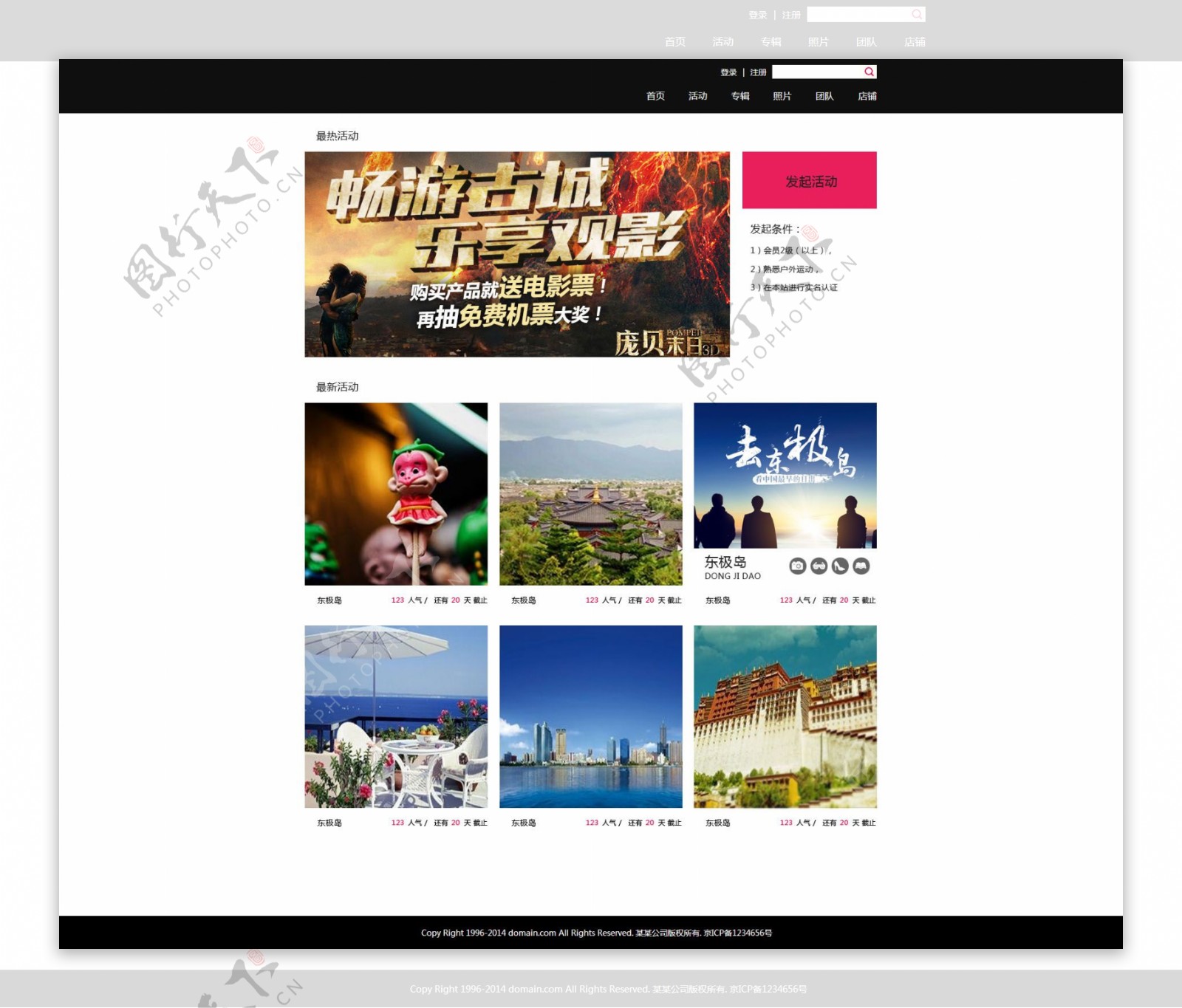The height and width of the screenshot is (1008, 1182).
Task: Open the temple rooftops activity image
Action: point(591,494)
